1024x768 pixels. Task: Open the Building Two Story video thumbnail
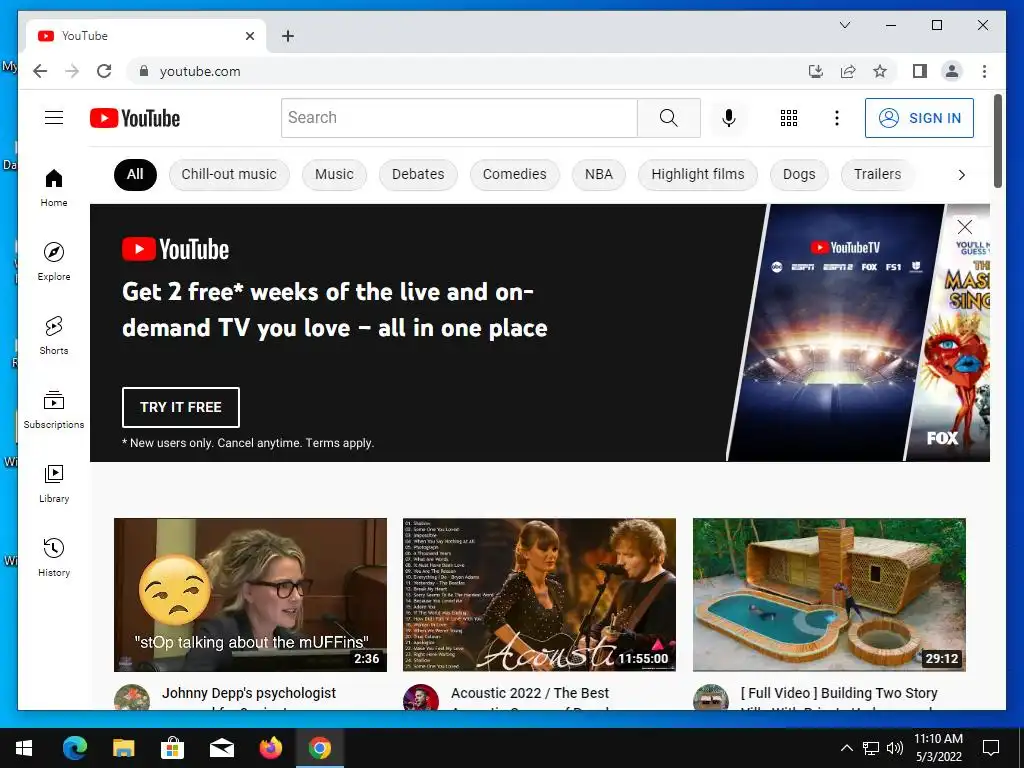pos(829,595)
